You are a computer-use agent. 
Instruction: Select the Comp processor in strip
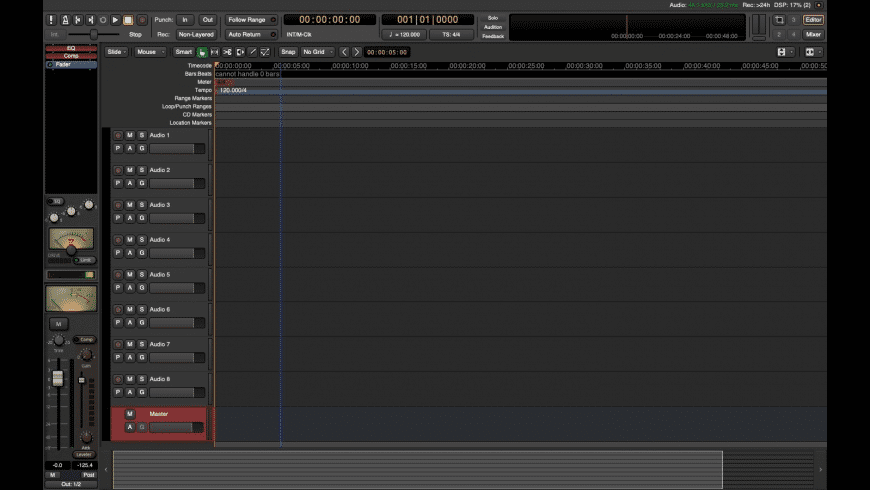(x=71, y=55)
